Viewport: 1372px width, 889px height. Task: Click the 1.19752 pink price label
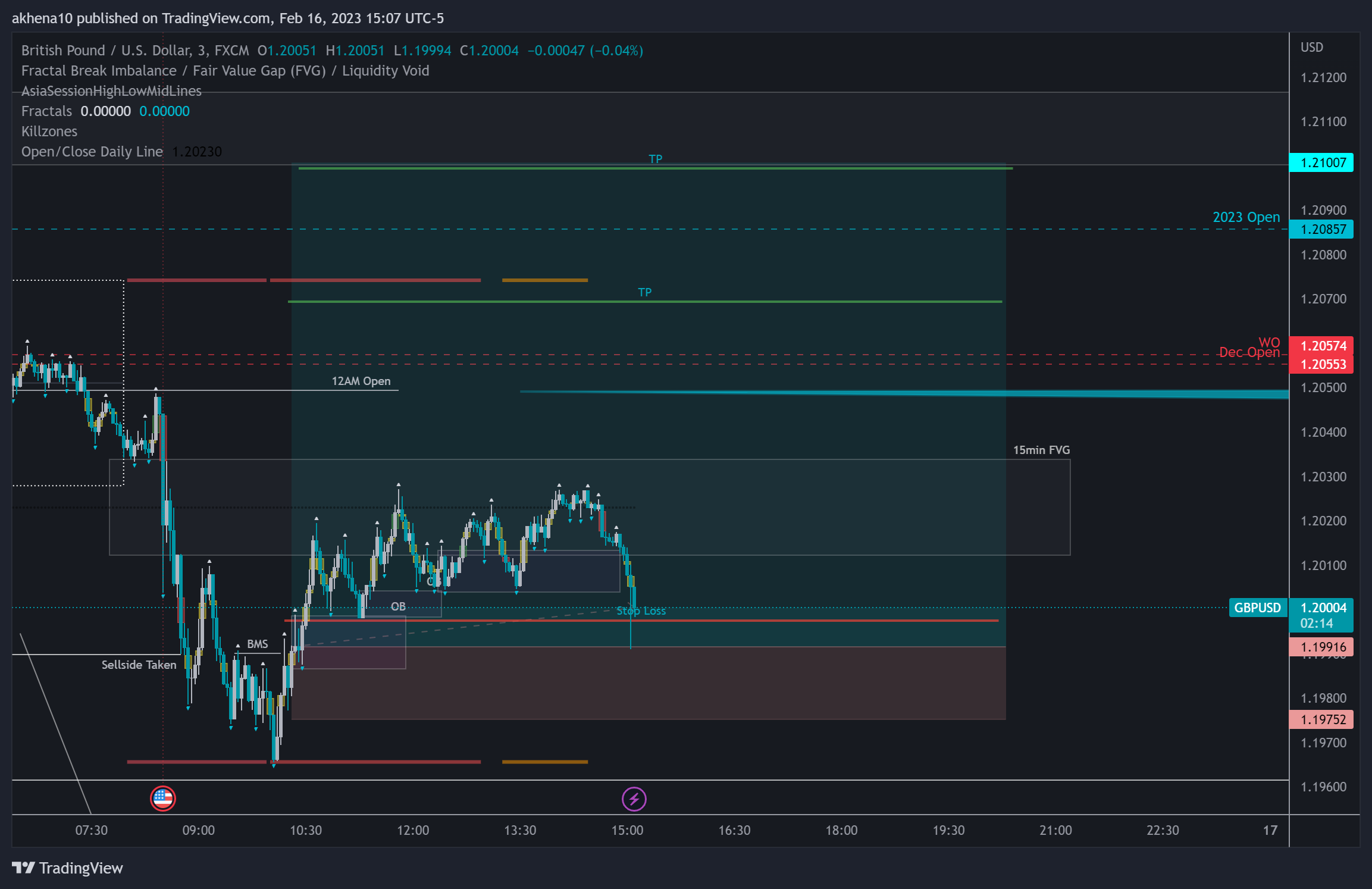pyautogui.click(x=1321, y=719)
